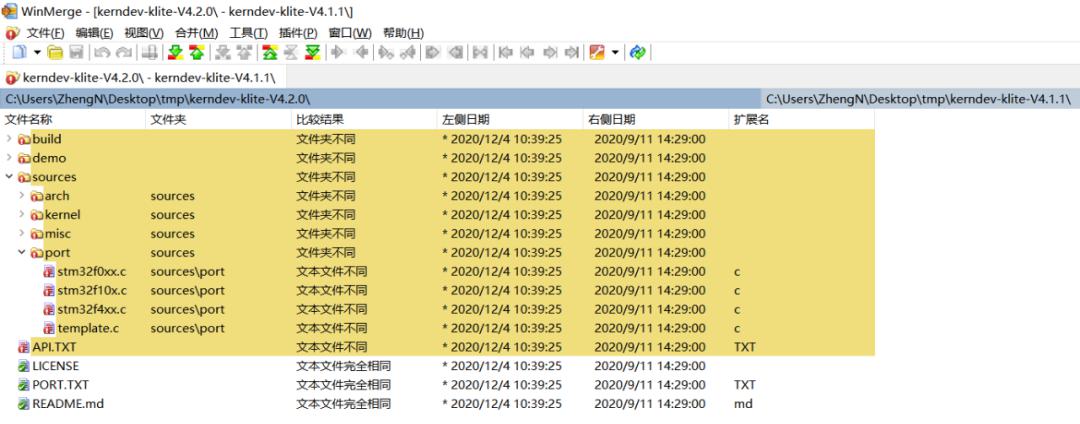The height and width of the screenshot is (424, 1080).
Task: Click the grayed next conflict icon
Action: click(x=221, y=52)
